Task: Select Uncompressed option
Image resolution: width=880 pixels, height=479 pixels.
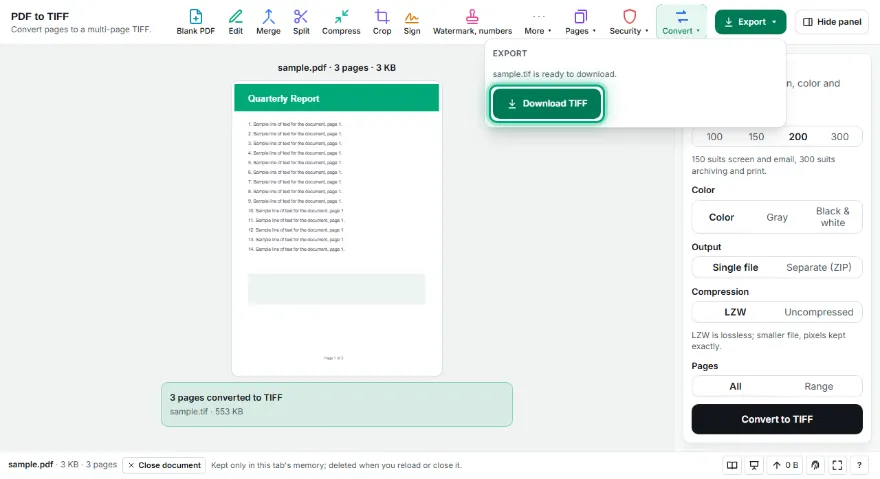Action: pos(818,312)
